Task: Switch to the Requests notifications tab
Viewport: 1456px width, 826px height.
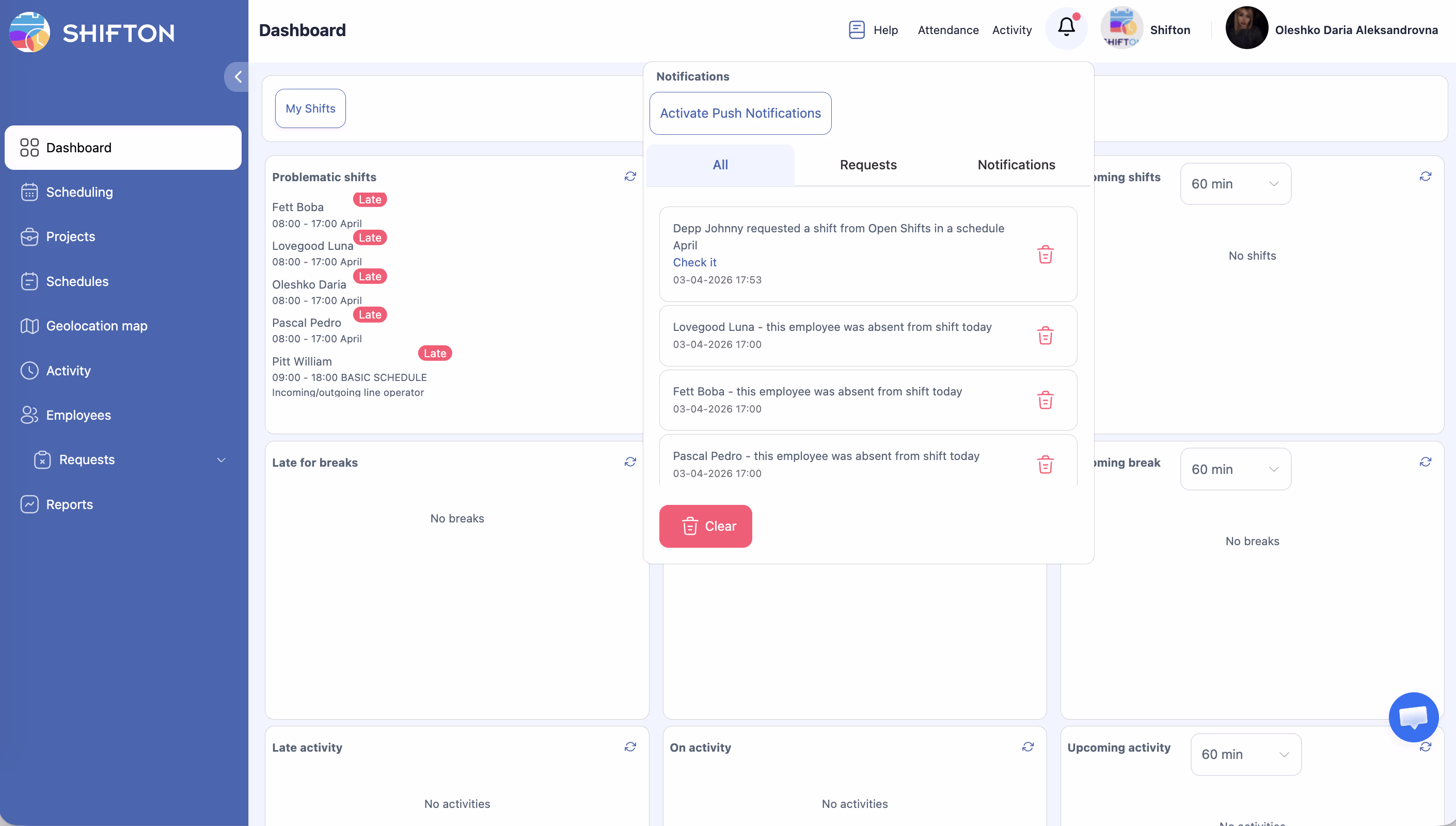Action: tap(868, 165)
